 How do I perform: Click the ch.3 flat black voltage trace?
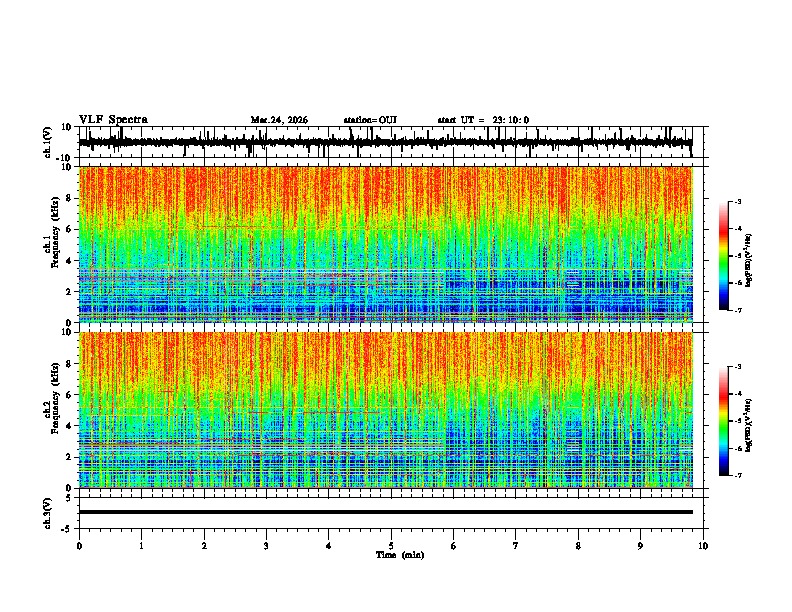[386, 512]
